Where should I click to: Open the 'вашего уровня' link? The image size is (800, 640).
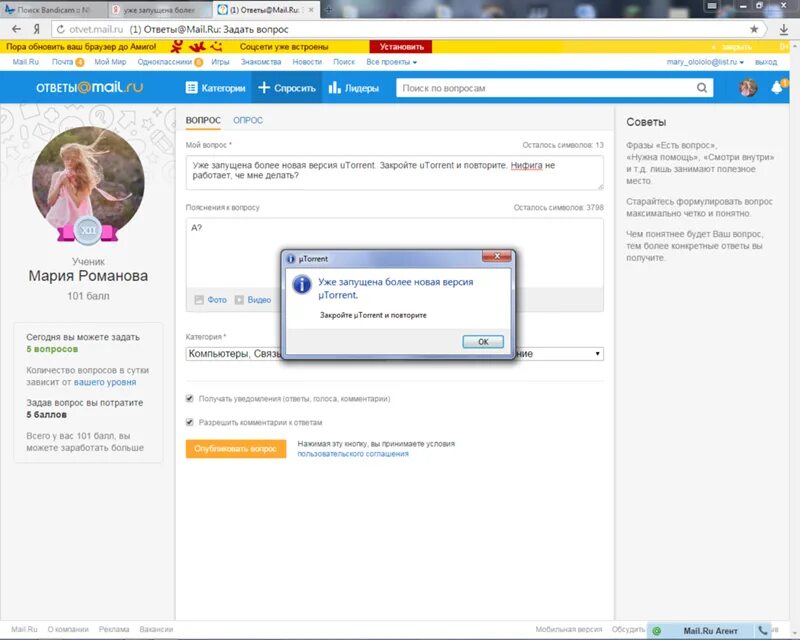pos(105,382)
